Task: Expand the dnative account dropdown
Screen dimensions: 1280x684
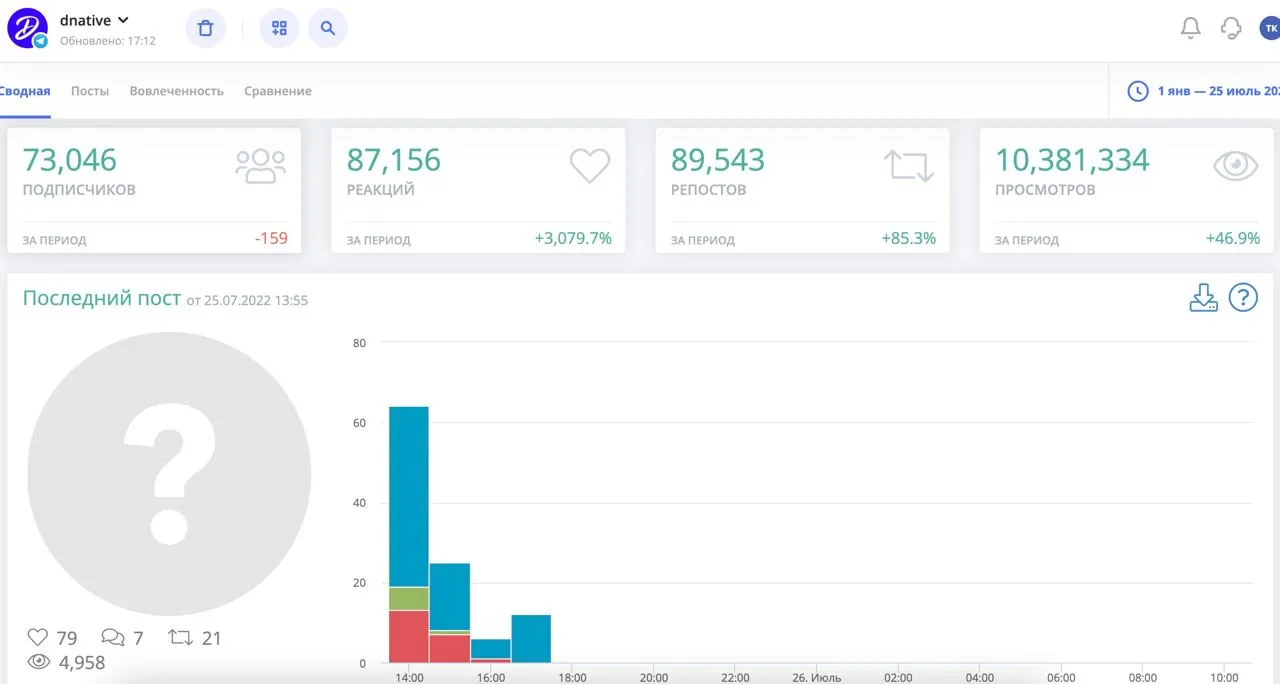Action: 123,20
